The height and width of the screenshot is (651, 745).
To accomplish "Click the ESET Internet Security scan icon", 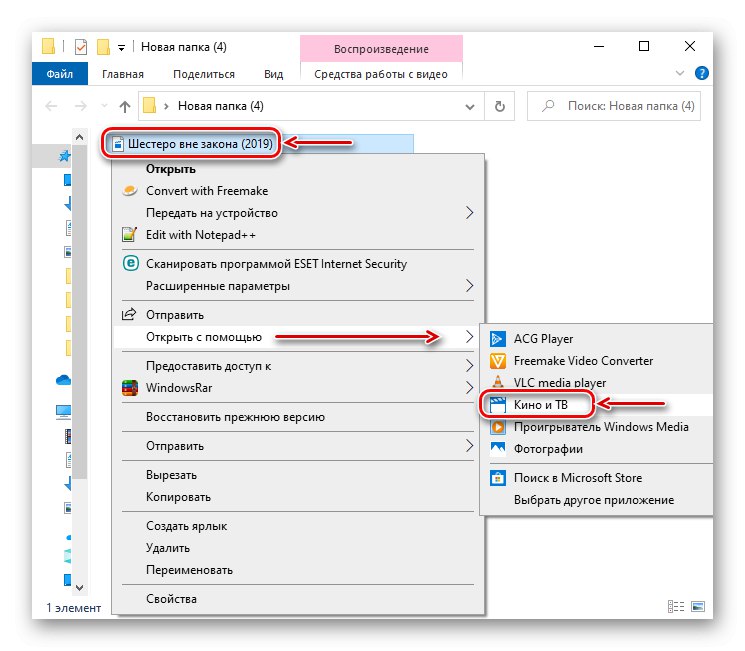I will (129, 264).
